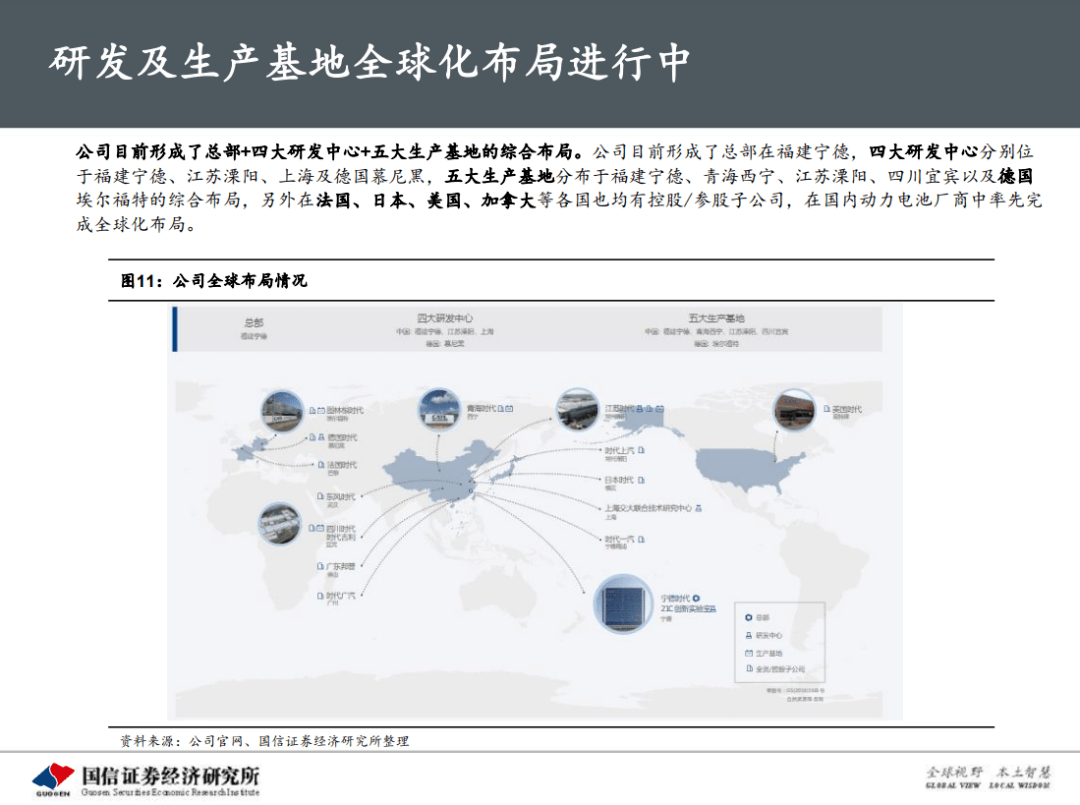Click the 青海时代 label on the map
The image size is (1080, 805).
tap(481, 408)
